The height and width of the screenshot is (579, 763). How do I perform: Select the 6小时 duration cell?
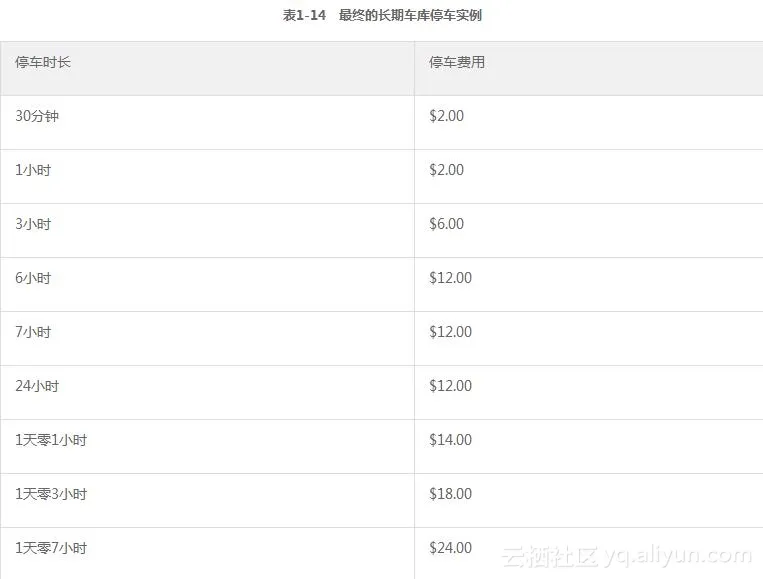click(33, 278)
